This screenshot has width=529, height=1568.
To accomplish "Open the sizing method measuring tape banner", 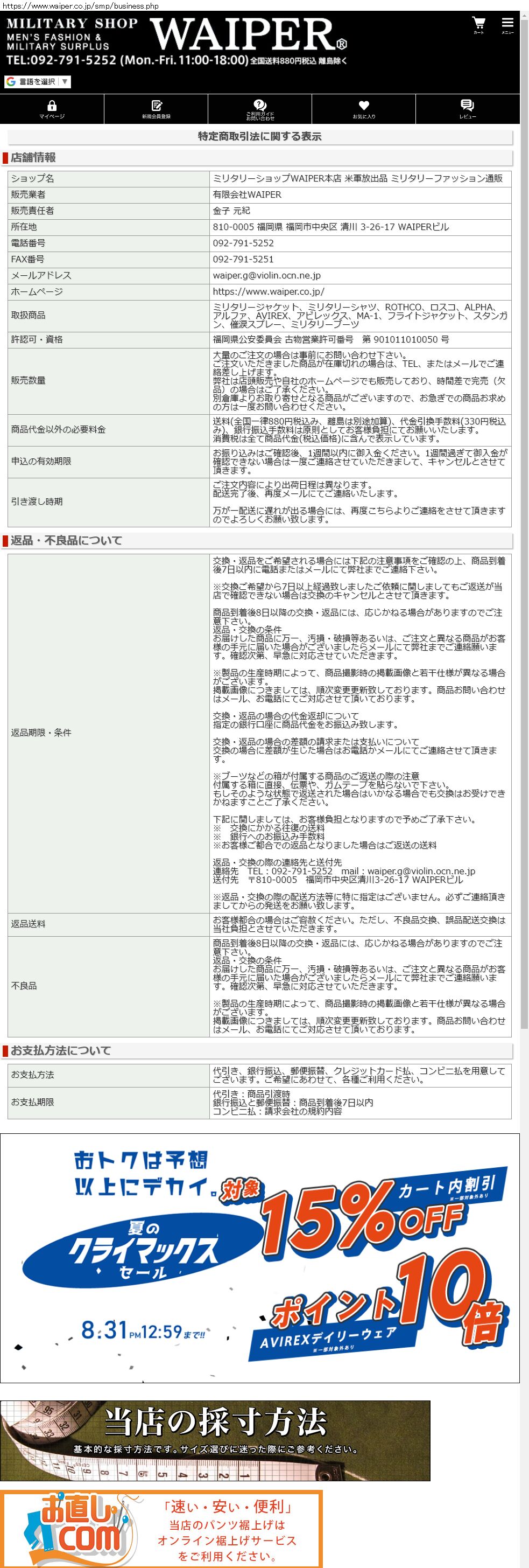I will coord(215,1441).
